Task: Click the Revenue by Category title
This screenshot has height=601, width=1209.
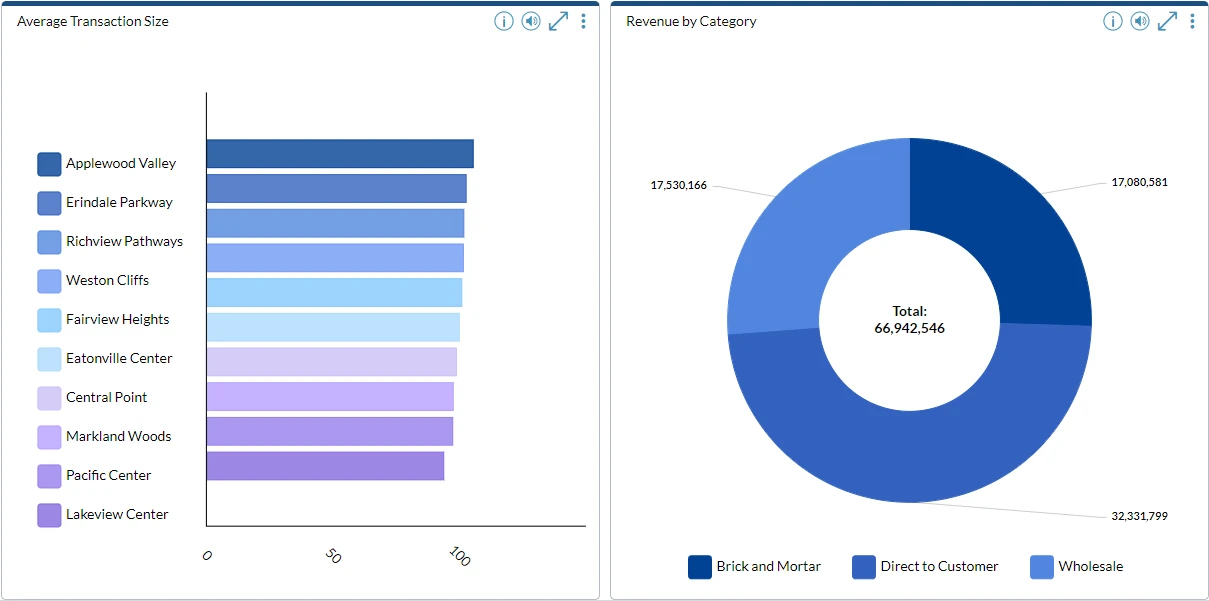Action: click(691, 21)
